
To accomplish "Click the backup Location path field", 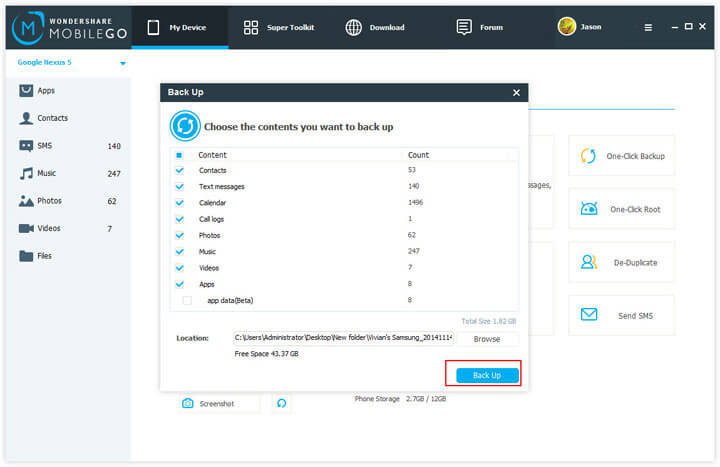I will click(x=343, y=338).
